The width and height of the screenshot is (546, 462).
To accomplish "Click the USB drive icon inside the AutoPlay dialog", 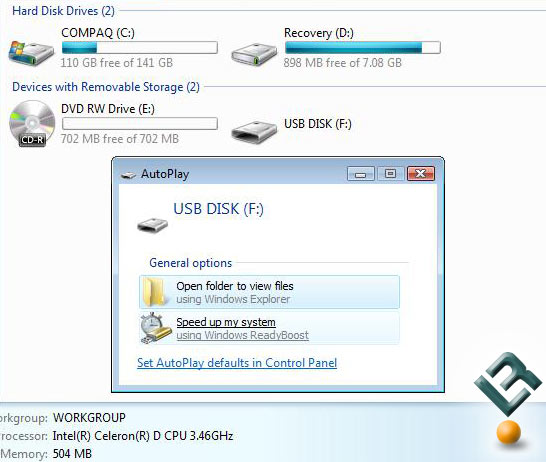I will [x=153, y=225].
